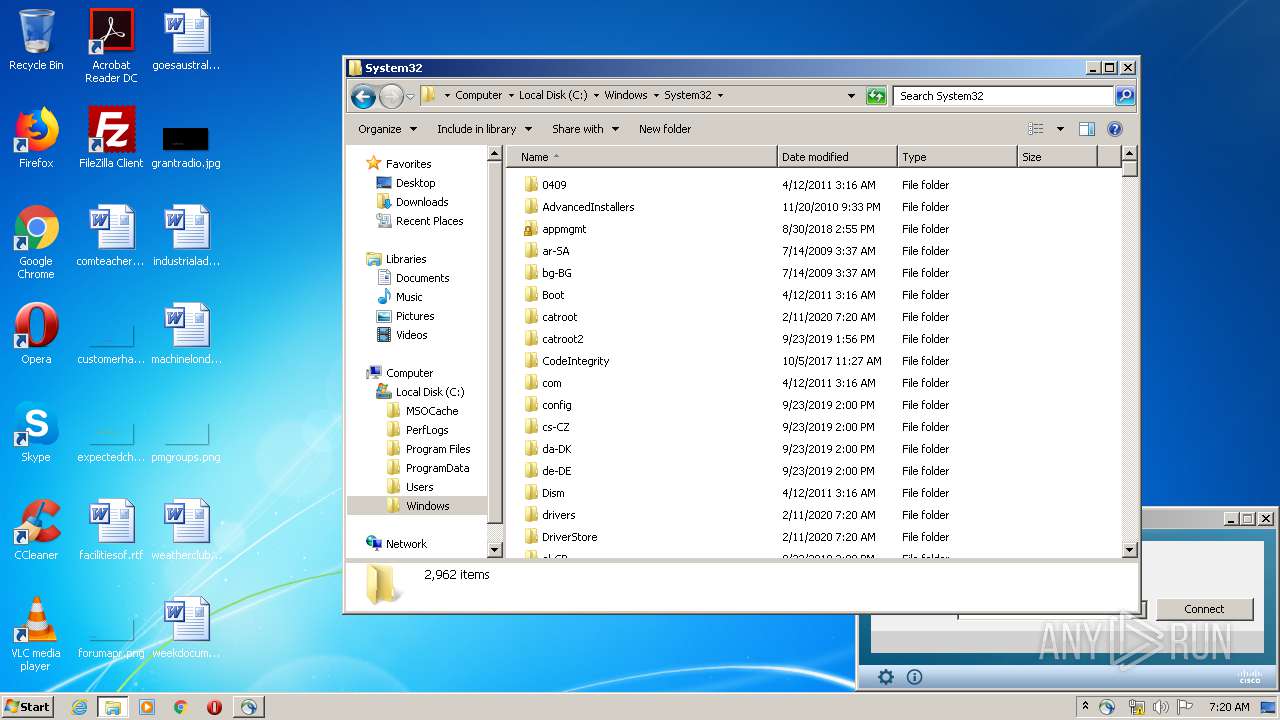Open Include in library dropdown
The width and height of the screenshot is (1280, 720).
pos(483,129)
